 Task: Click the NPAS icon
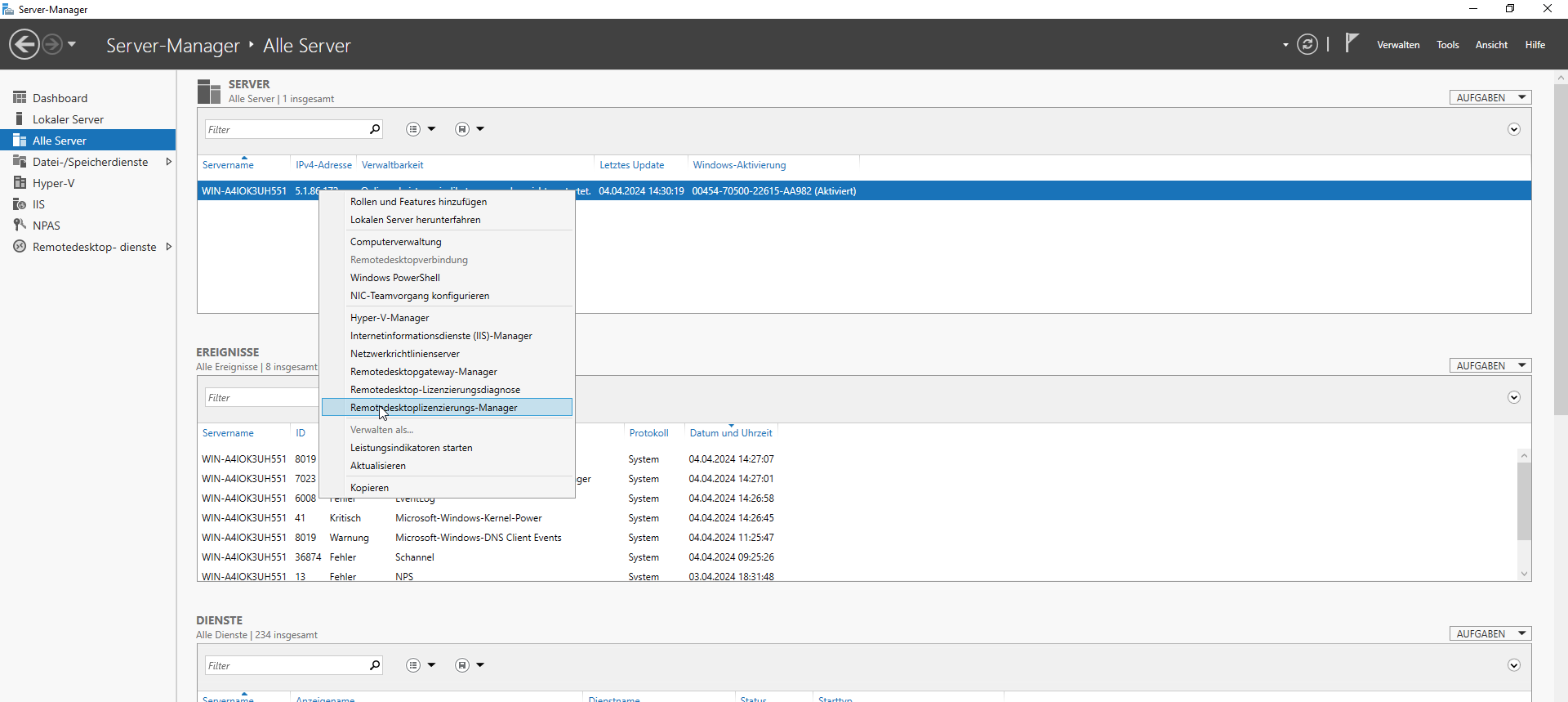[20, 225]
